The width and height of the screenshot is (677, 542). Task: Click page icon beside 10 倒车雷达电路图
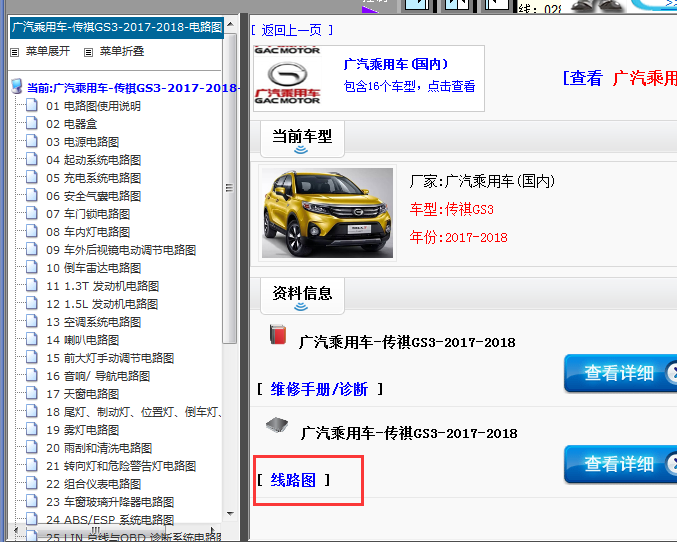[32, 267]
